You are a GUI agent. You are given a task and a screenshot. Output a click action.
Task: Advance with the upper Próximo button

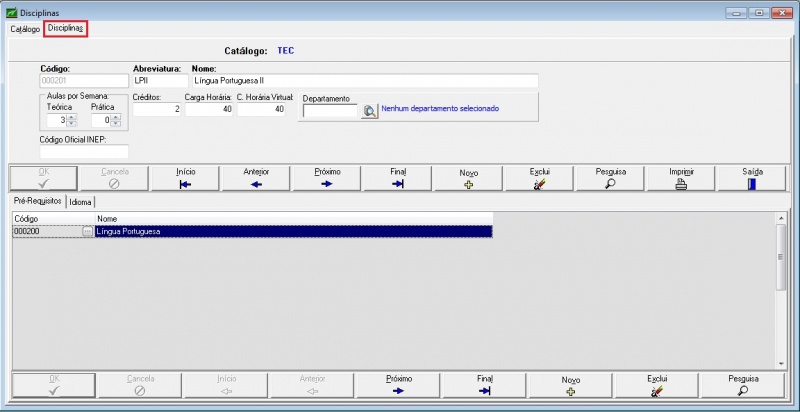[x=327, y=178]
